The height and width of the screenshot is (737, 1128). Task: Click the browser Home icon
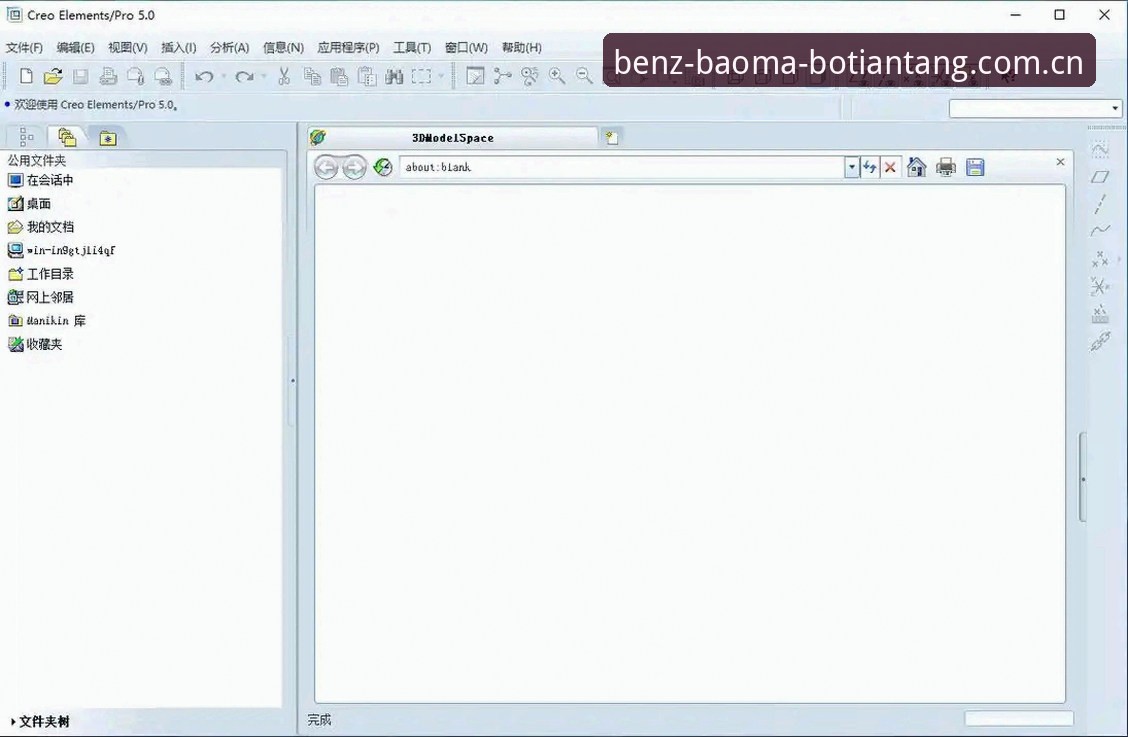point(916,167)
